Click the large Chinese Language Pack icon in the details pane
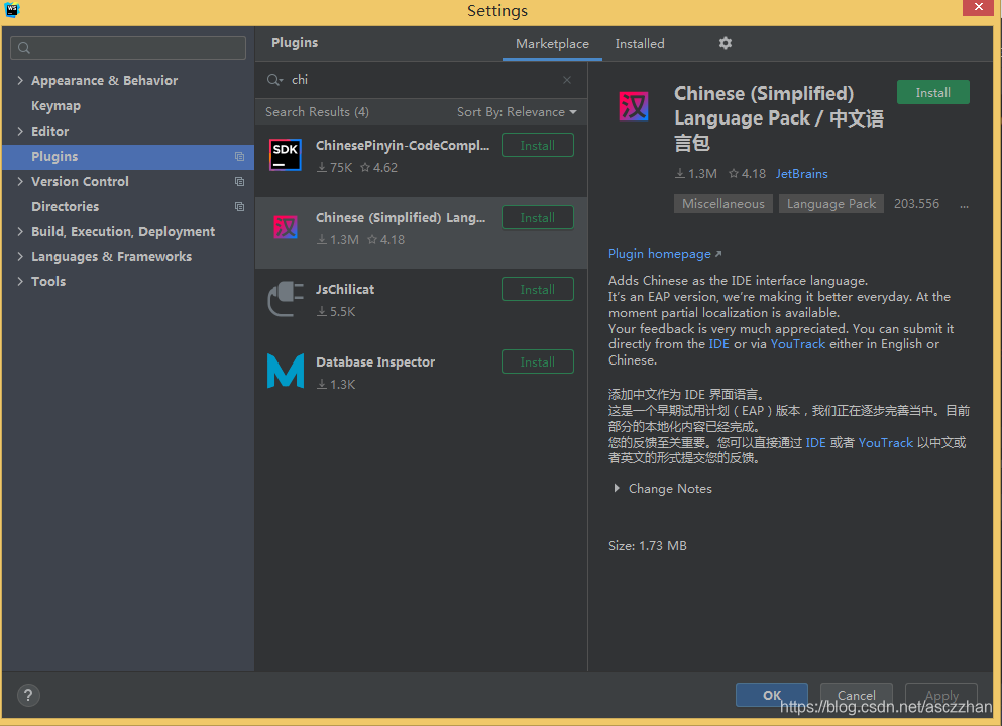 click(634, 105)
